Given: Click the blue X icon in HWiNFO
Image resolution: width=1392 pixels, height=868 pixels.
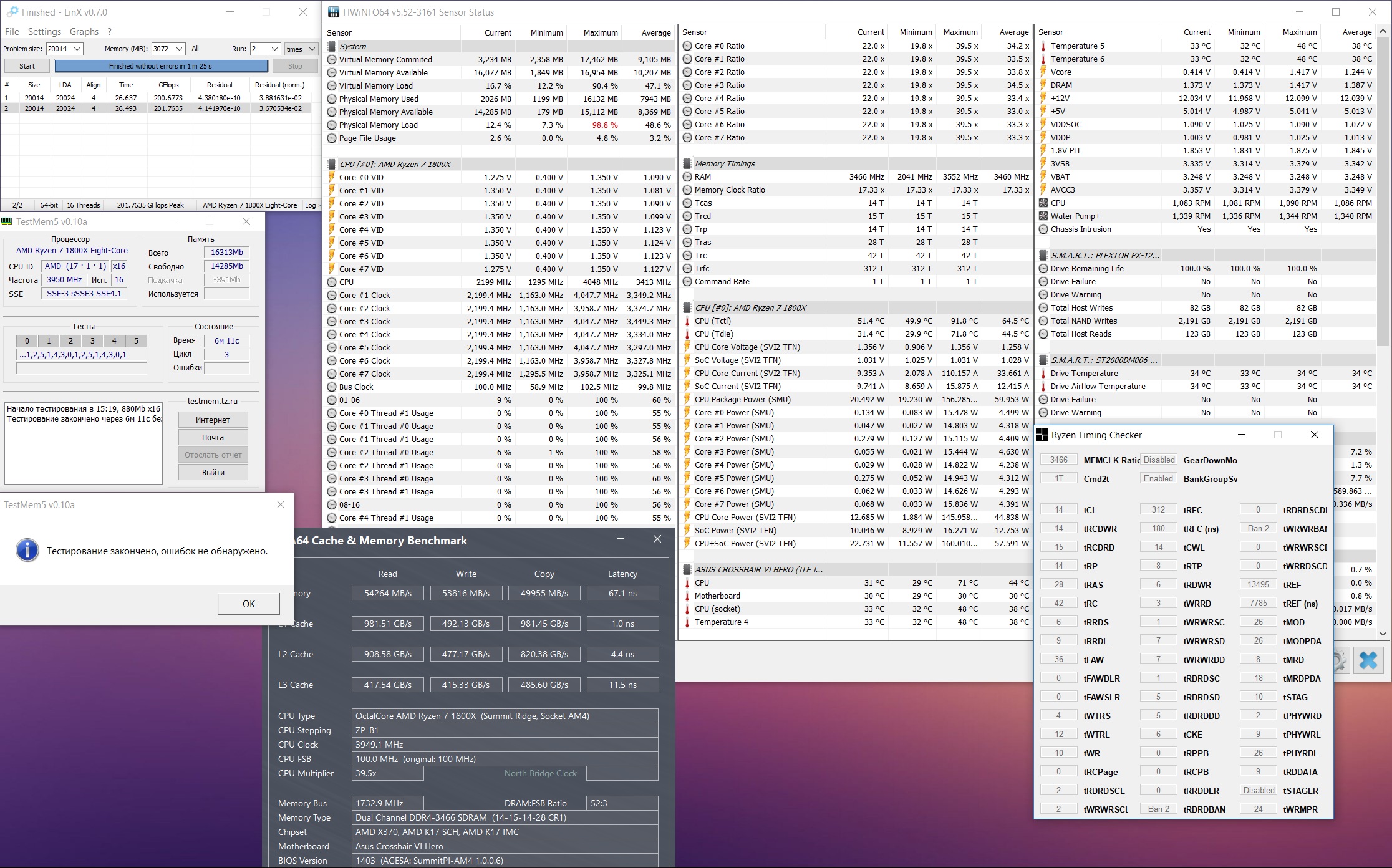Looking at the screenshot, I should 1368,660.
